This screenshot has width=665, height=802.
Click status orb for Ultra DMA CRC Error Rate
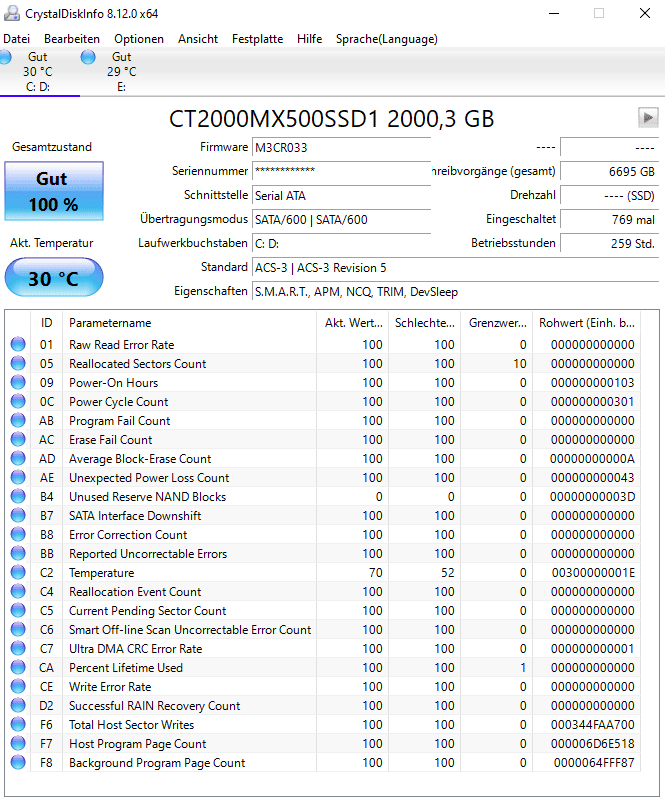18,648
